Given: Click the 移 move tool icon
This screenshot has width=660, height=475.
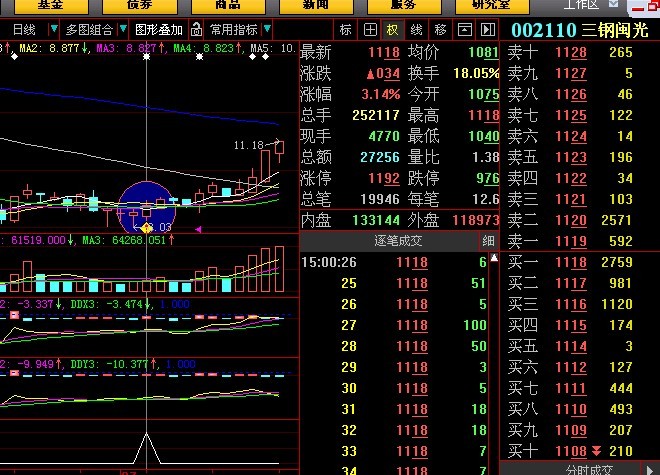Looking at the screenshot, I should click(x=440, y=29).
